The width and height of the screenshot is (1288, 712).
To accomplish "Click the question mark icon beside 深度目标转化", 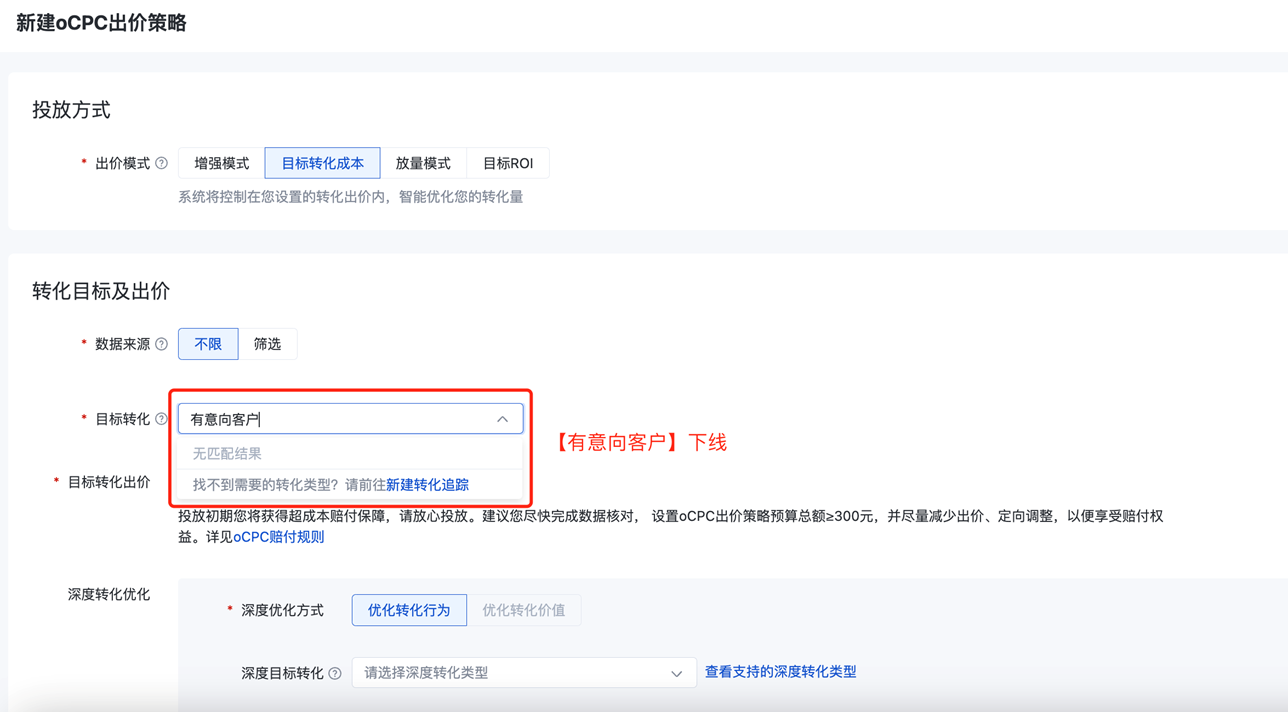I will [335, 674].
